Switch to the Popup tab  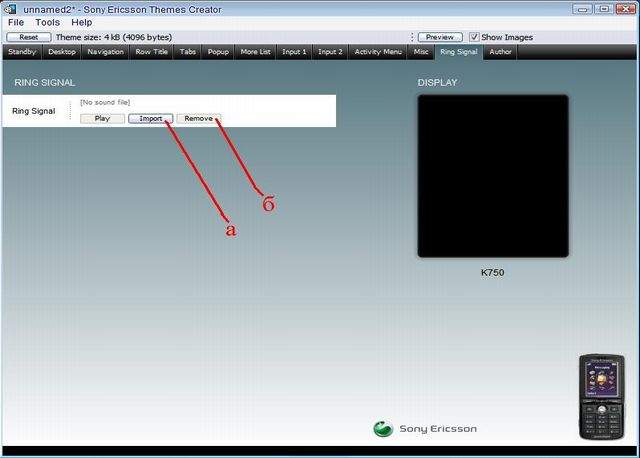(x=218, y=52)
